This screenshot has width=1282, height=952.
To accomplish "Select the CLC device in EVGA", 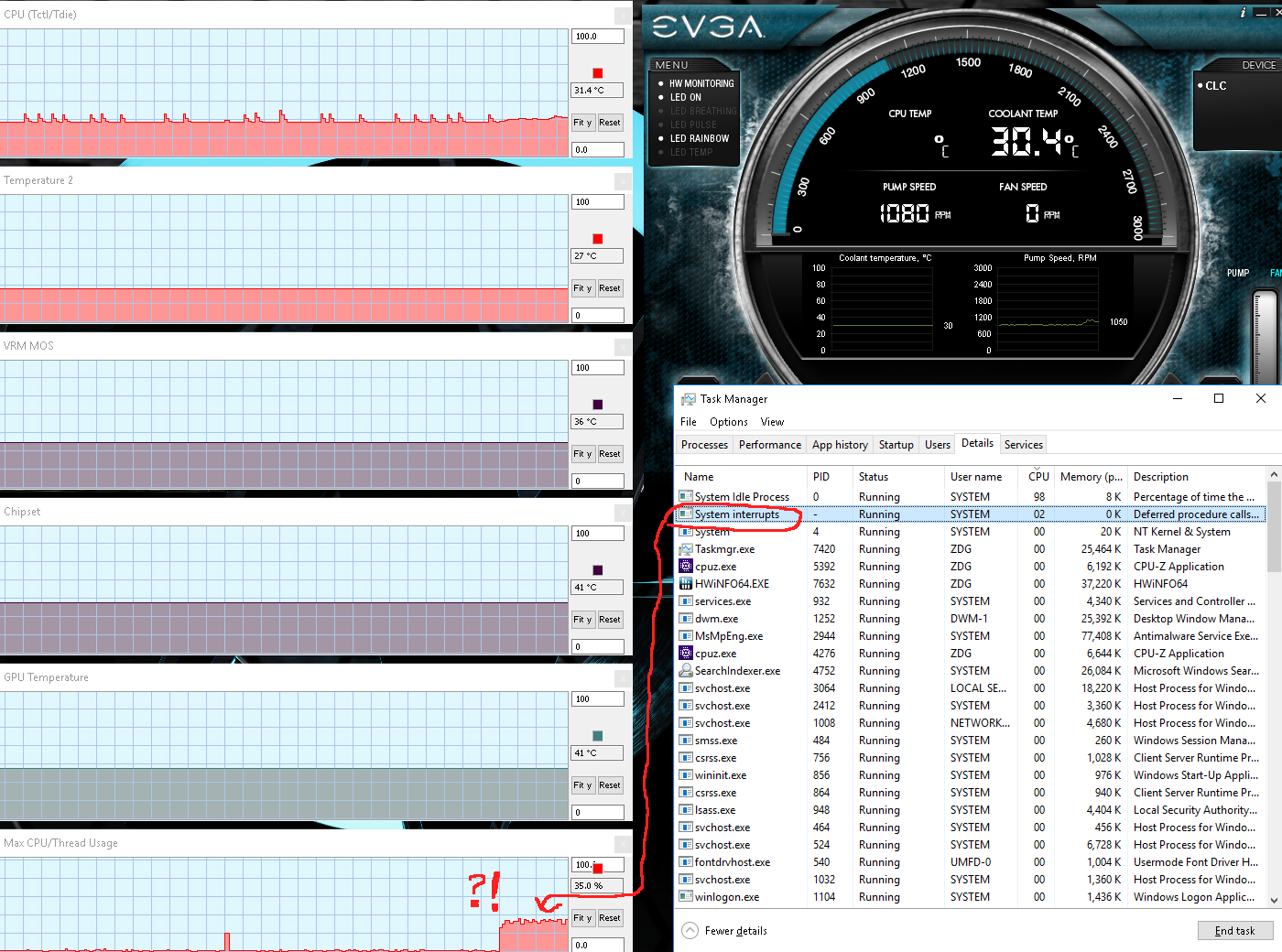I will [1216, 86].
